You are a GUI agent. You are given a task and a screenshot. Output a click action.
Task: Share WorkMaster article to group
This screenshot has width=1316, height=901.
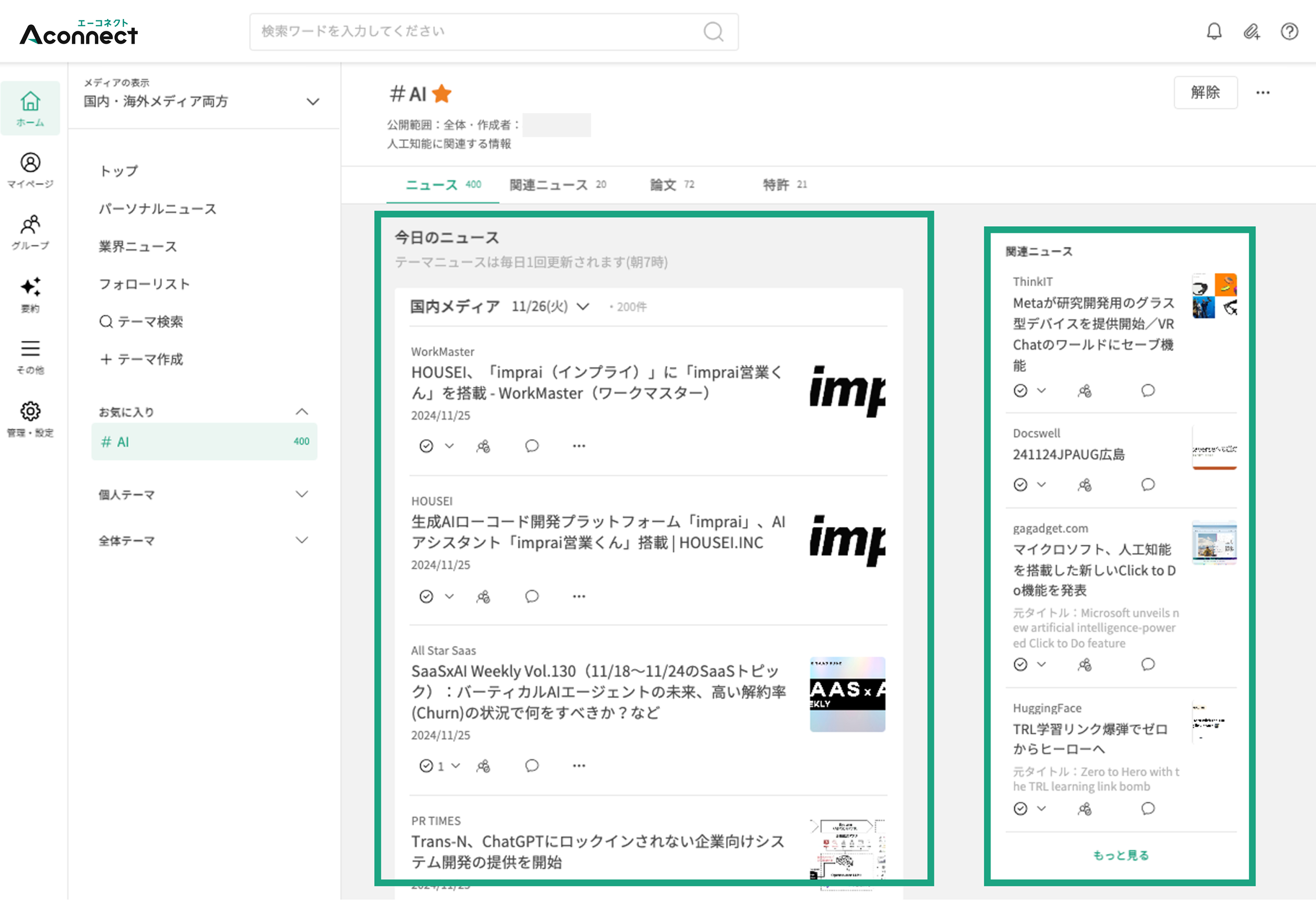point(483,447)
